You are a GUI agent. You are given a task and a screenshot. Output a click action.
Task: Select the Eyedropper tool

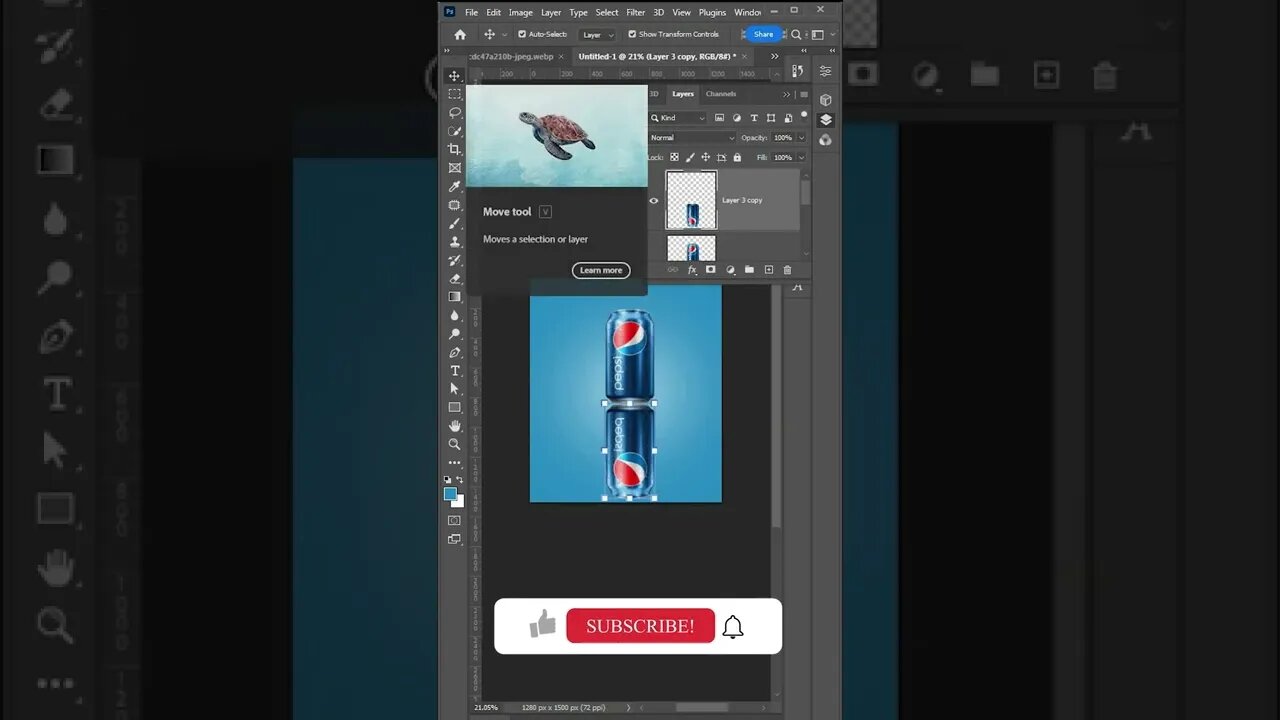coord(455,186)
